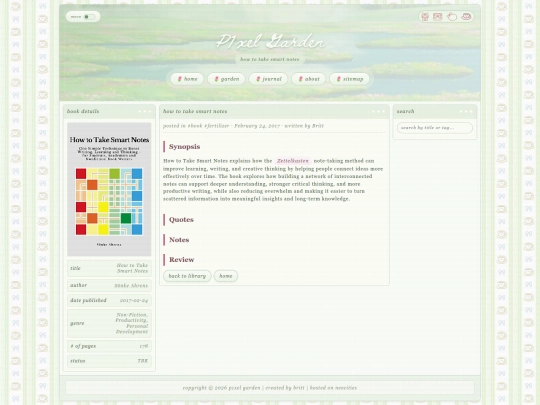The width and height of the screenshot is (540, 405).
Task: Focus the search by title or tag field
Action: 435,128
